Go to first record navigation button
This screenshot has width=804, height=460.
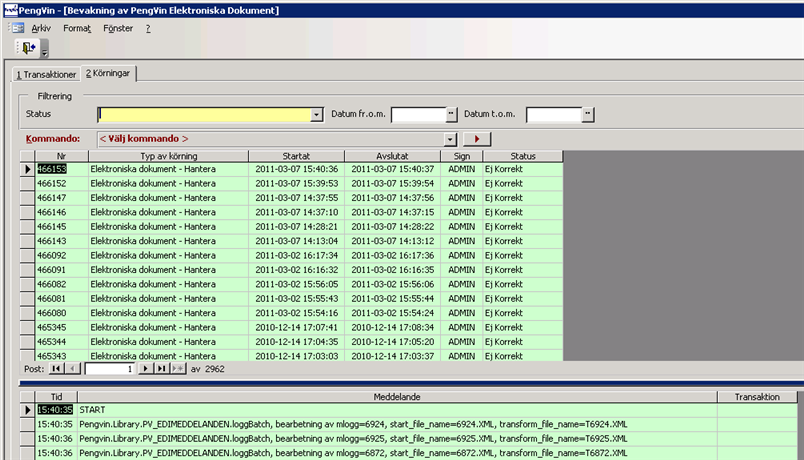tap(56, 369)
